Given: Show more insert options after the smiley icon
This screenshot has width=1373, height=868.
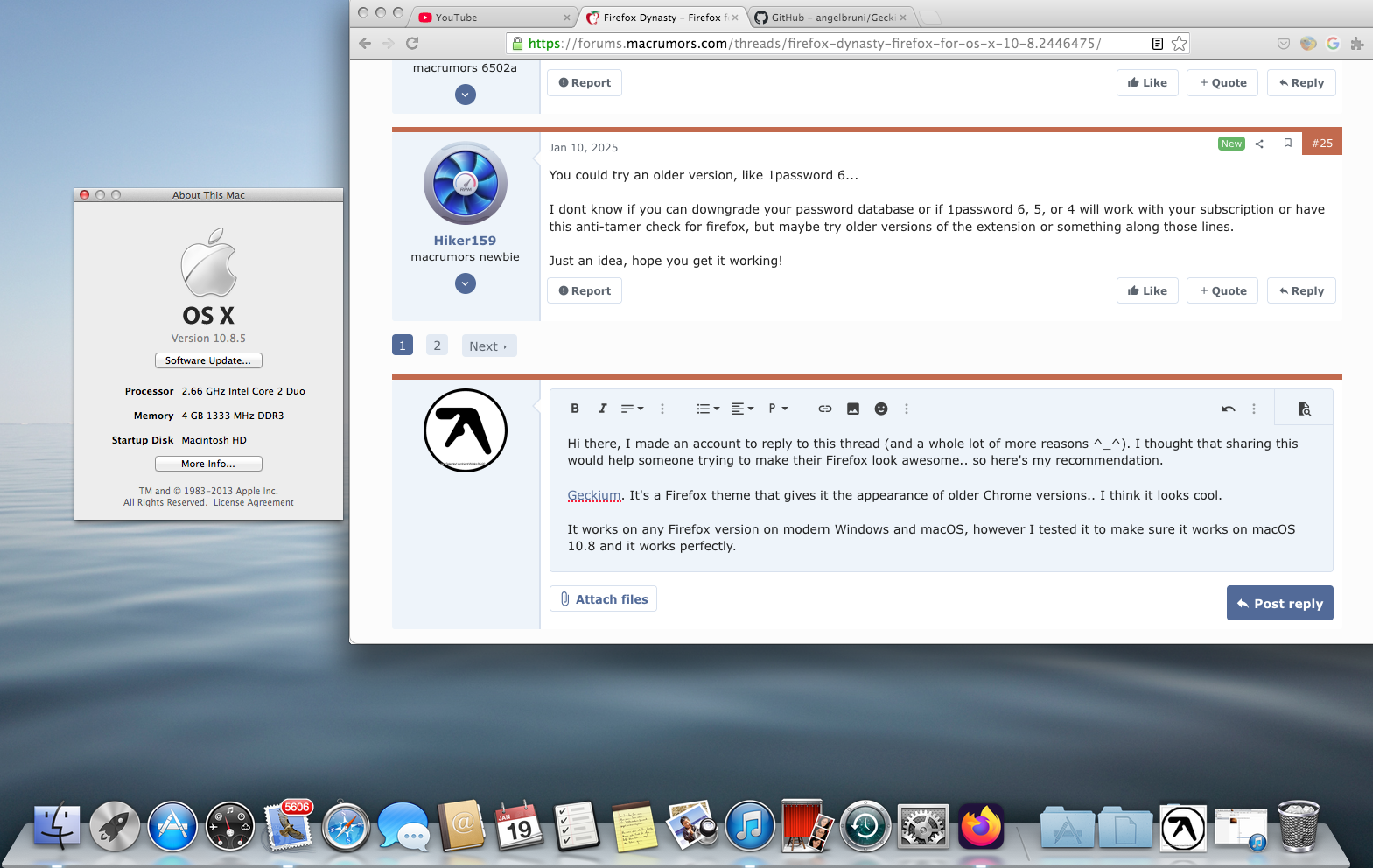Looking at the screenshot, I should coord(907,409).
